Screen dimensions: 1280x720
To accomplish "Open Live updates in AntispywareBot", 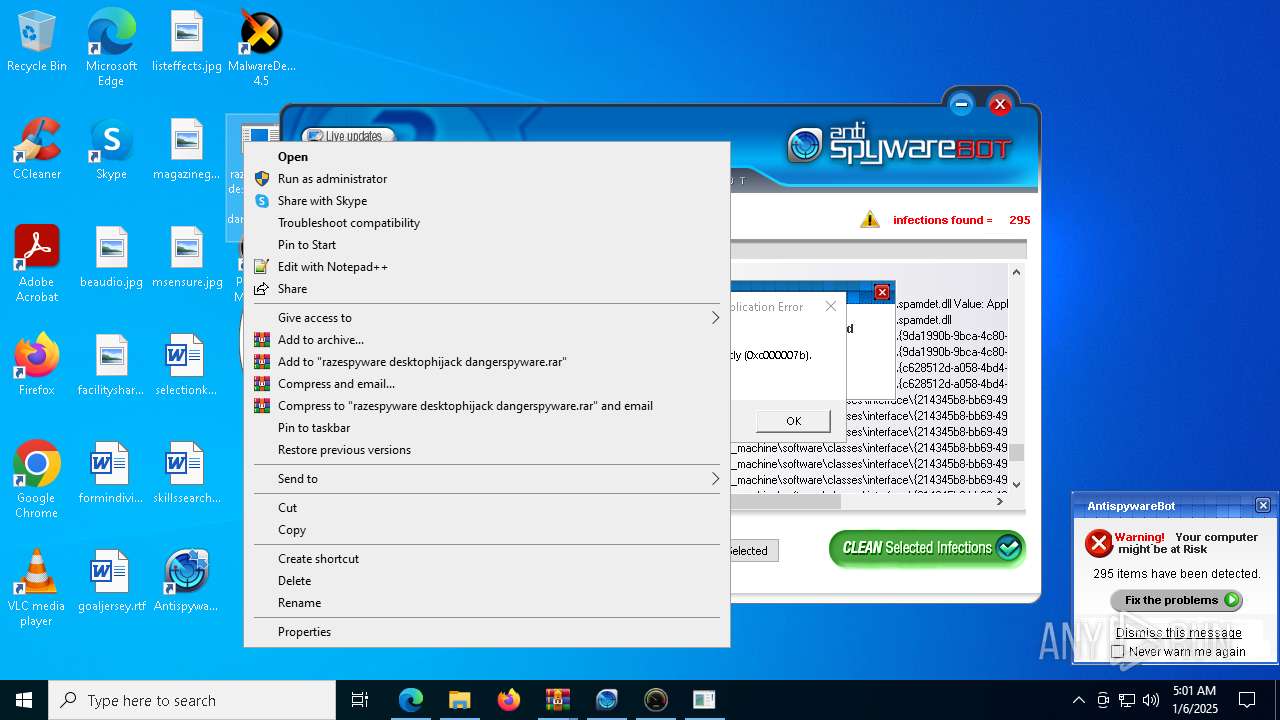I will click(349, 136).
